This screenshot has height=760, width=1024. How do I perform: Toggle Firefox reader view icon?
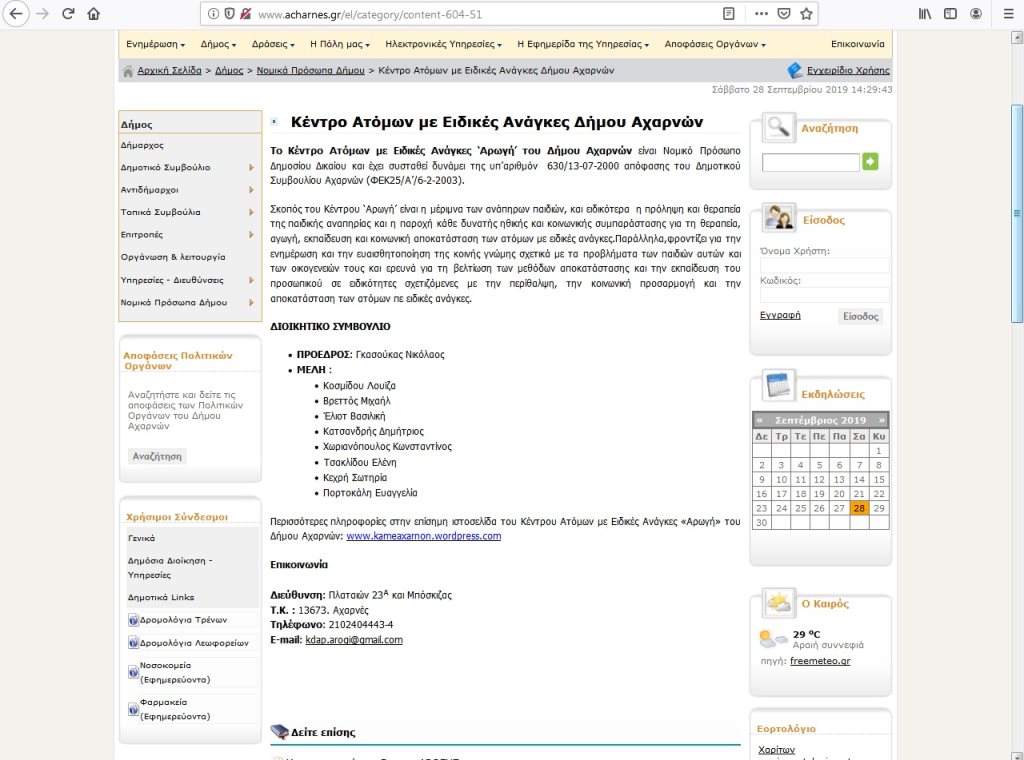tap(729, 14)
